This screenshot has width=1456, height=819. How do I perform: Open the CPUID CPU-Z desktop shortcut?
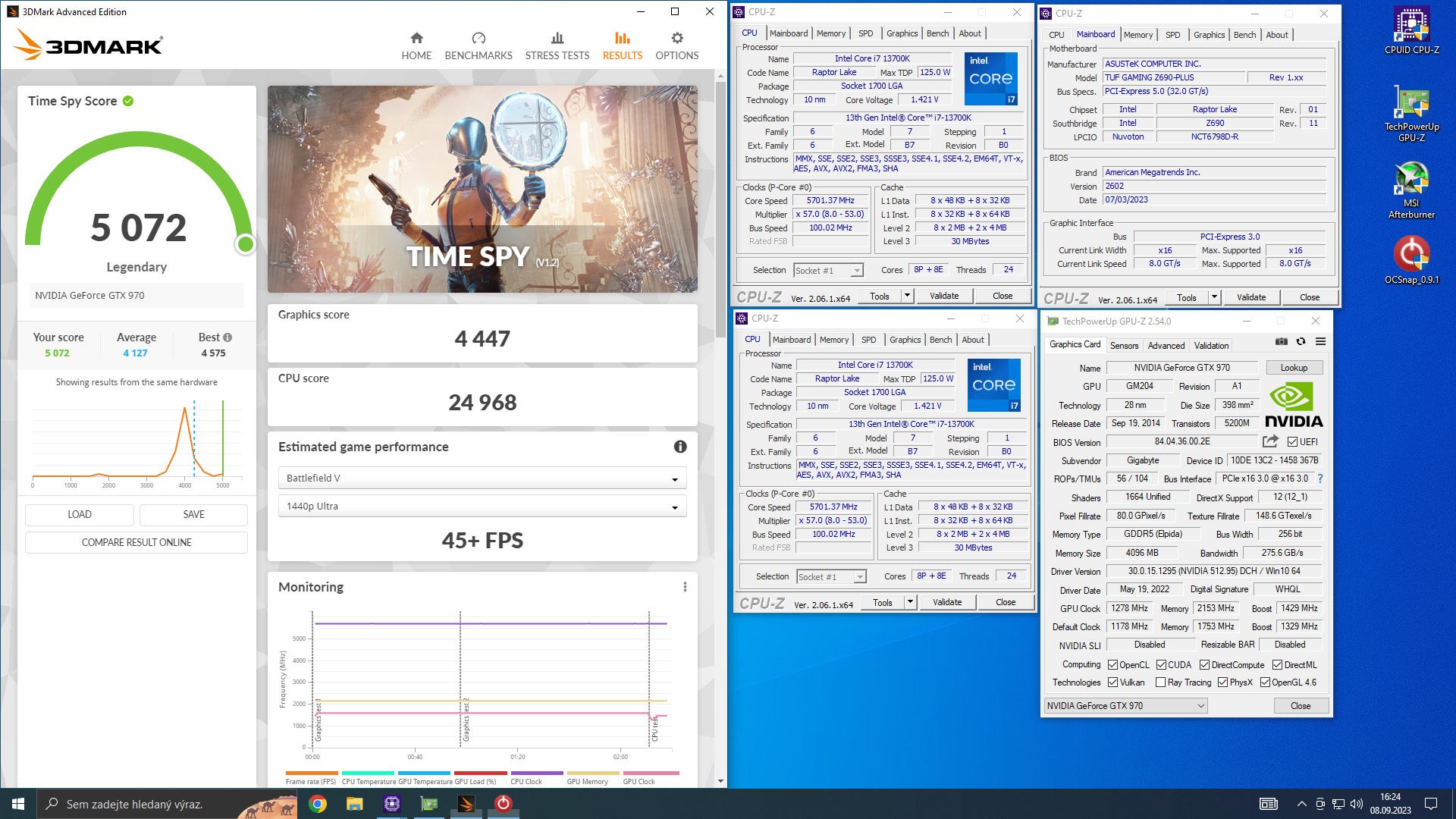(x=1411, y=30)
